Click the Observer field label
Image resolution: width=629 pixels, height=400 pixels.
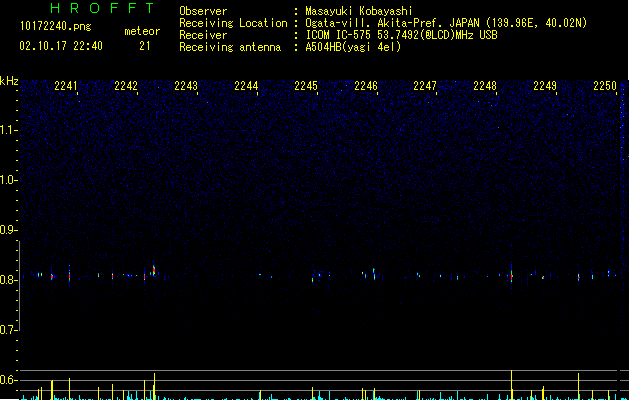tap(203, 11)
